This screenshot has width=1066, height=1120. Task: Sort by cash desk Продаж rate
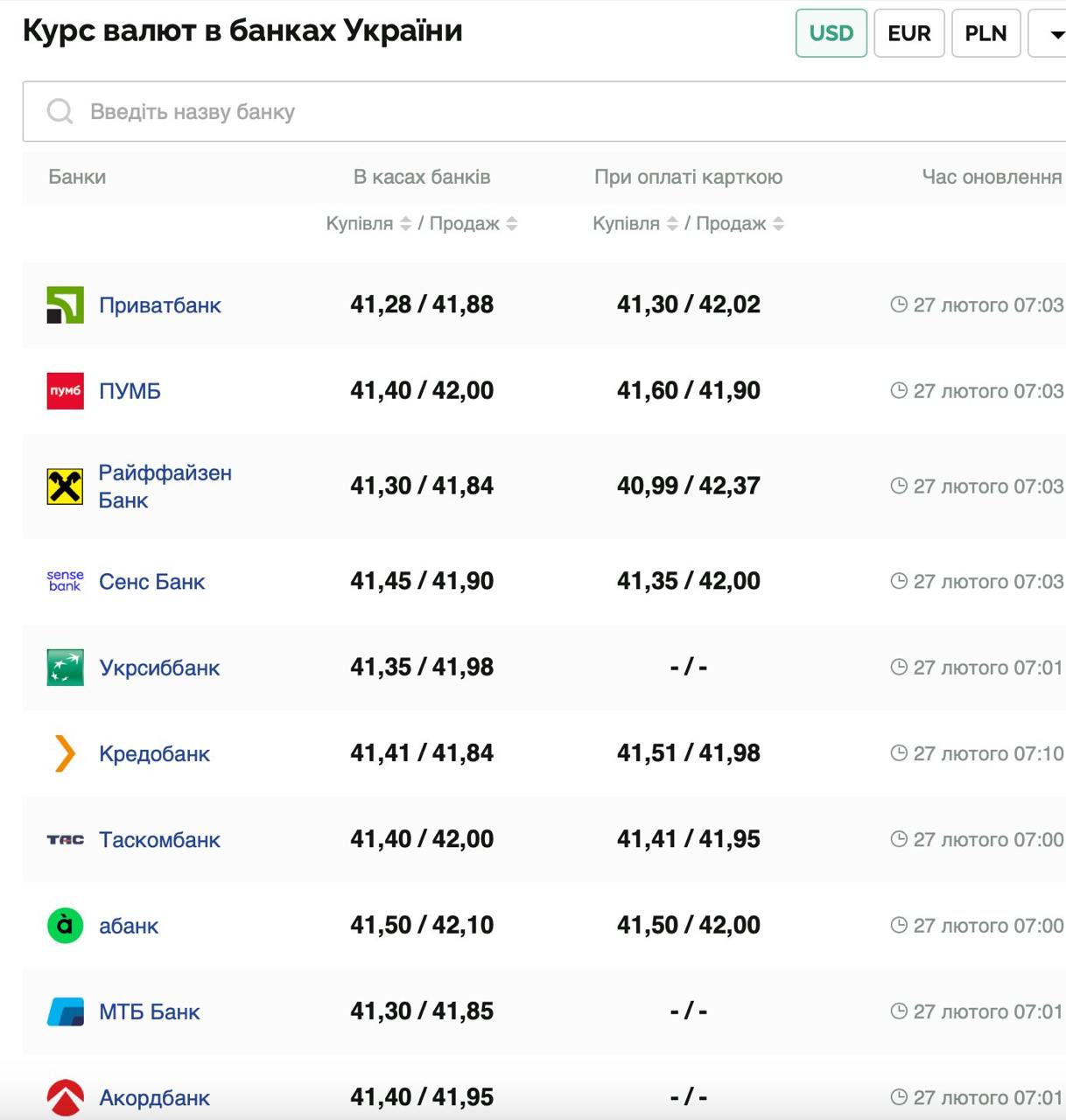[x=512, y=224]
